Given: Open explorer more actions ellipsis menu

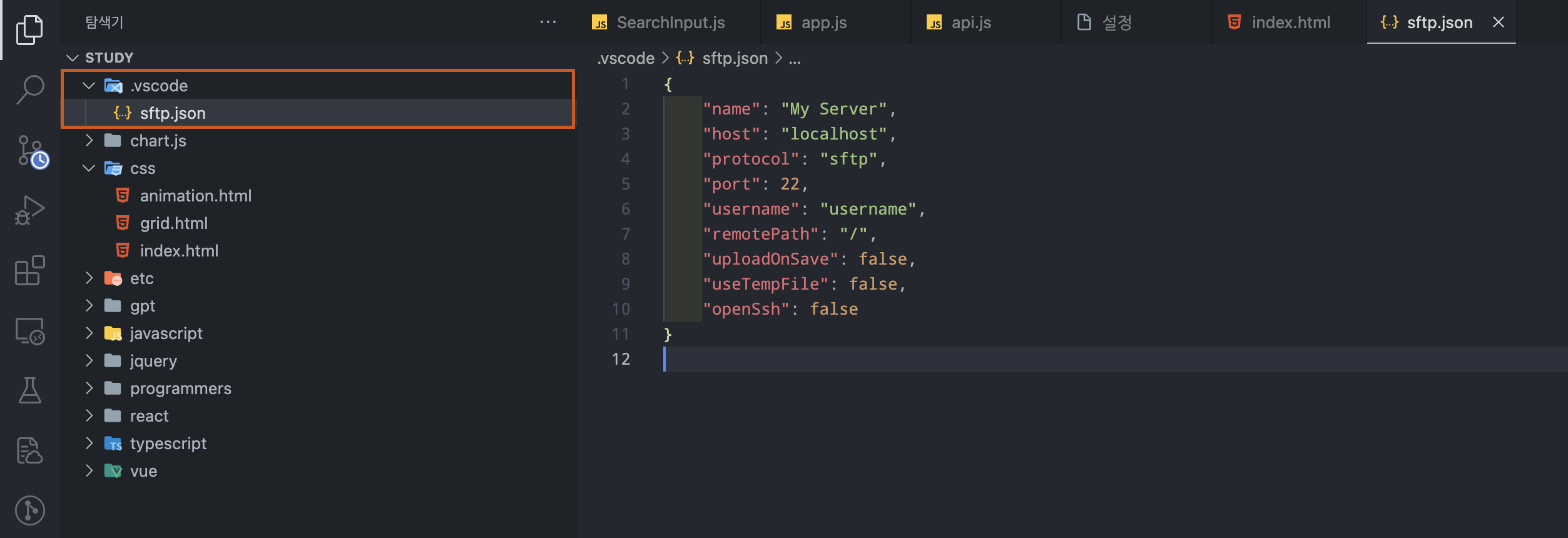Looking at the screenshot, I should pos(548,23).
